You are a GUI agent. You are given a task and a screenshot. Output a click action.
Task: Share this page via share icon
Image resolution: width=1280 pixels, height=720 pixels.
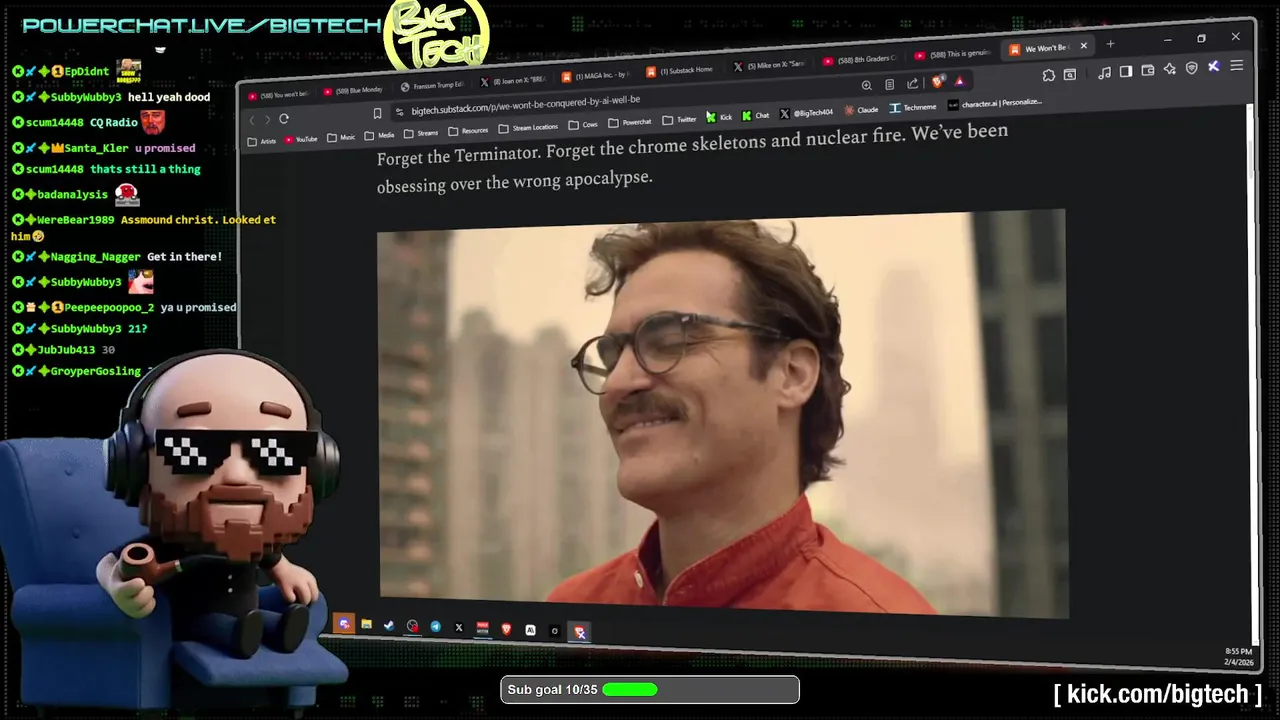pyautogui.click(x=913, y=83)
